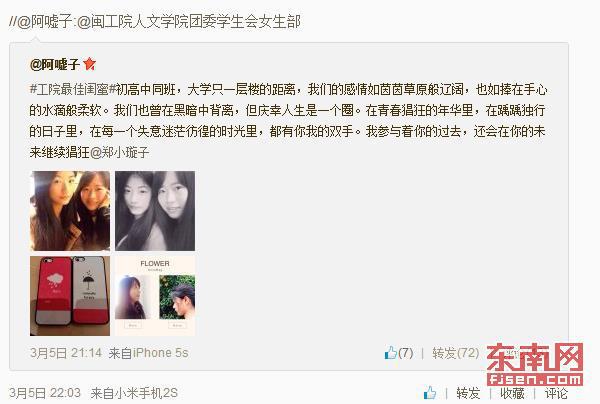Viewport: 600px width, 404px height.
Task: Click the red star badge next to 阿嘘子
Action: pyautogui.click(x=89, y=64)
